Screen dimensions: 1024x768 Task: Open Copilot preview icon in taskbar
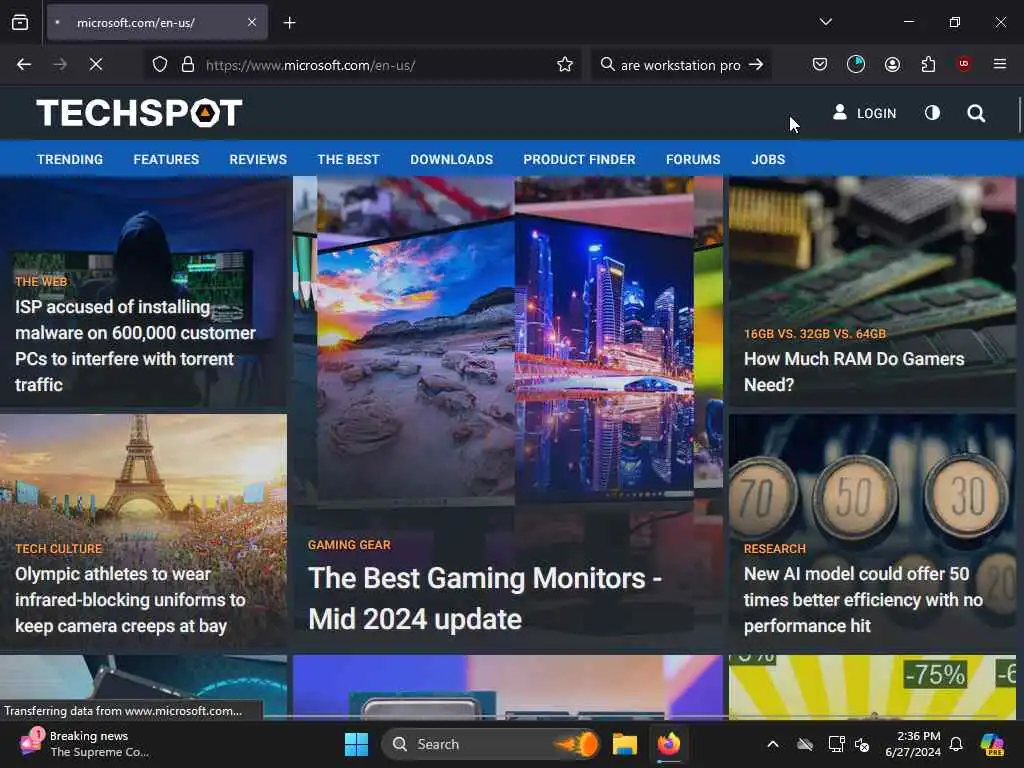click(x=993, y=744)
